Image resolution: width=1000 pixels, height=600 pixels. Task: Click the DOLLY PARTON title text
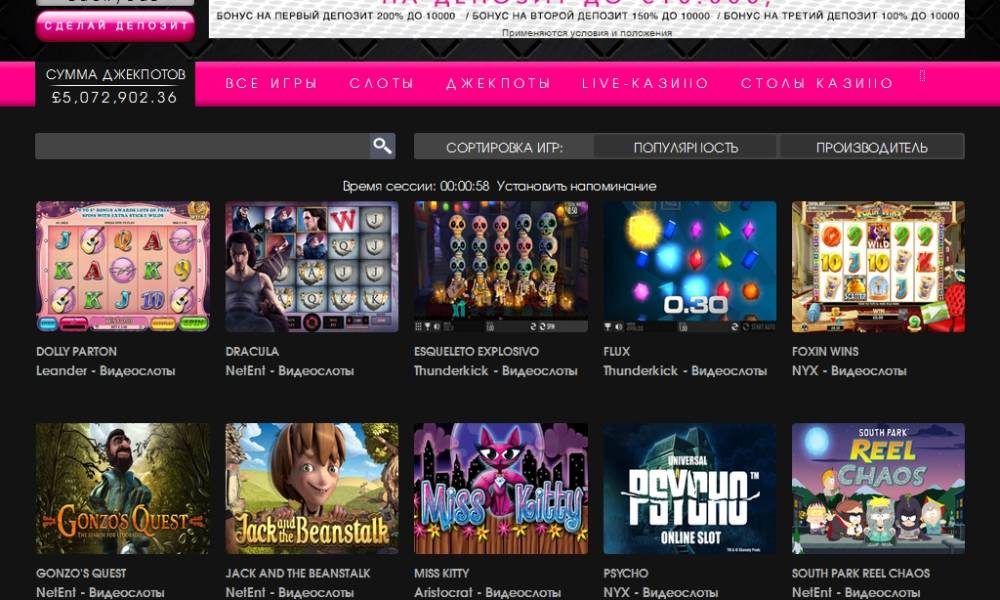tap(77, 351)
